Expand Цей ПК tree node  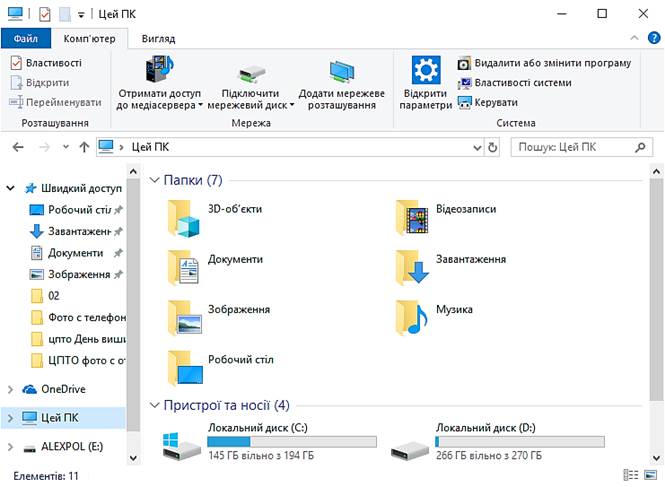[x=10, y=418]
